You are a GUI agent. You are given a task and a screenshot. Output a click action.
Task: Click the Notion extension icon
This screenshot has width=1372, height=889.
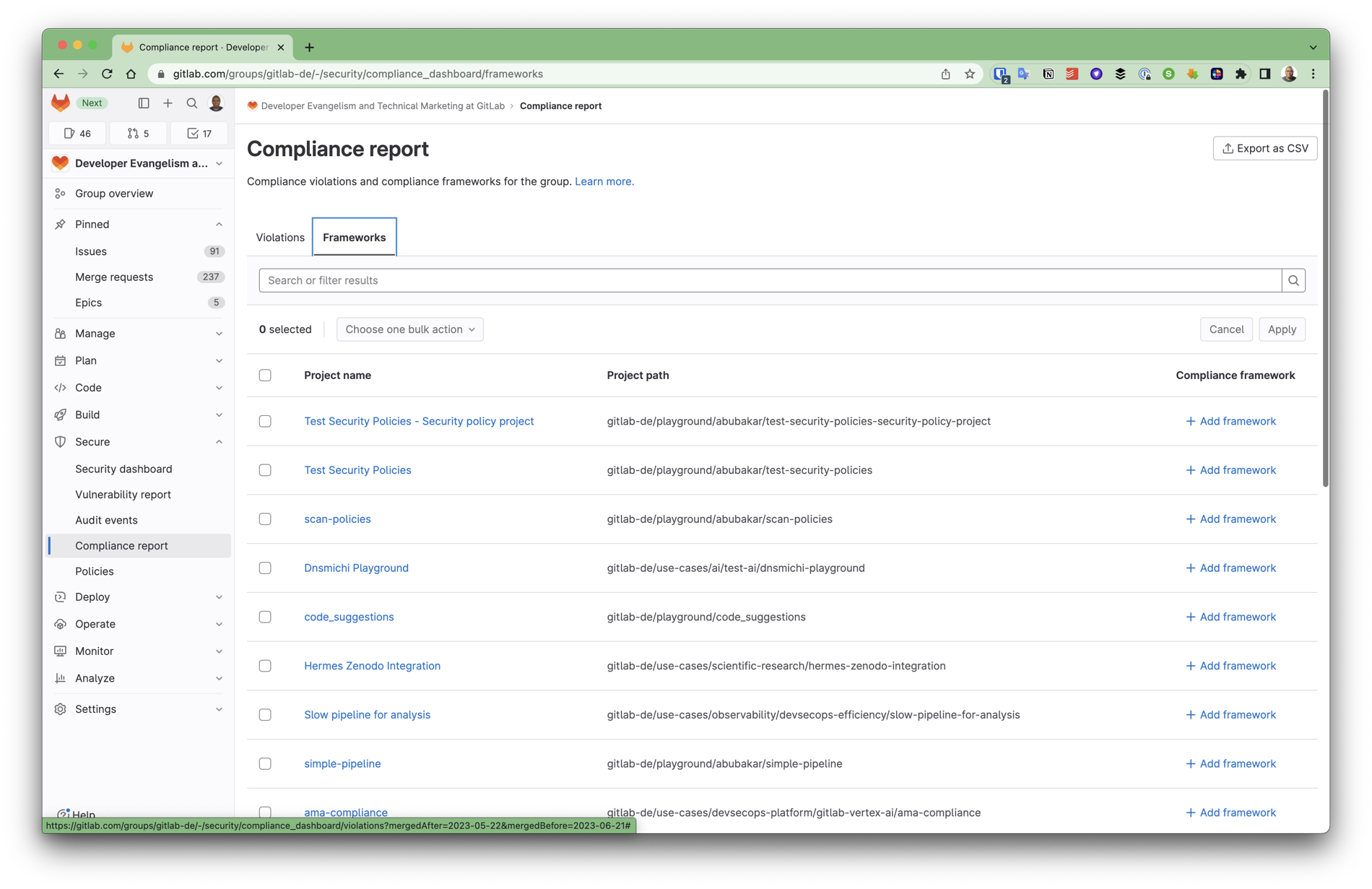click(1048, 74)
